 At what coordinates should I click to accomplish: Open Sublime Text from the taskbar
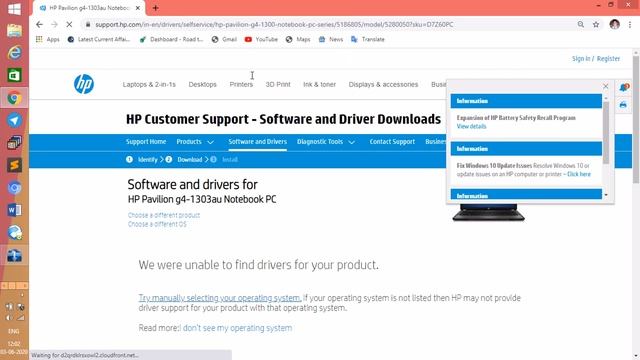coord(14,165)
